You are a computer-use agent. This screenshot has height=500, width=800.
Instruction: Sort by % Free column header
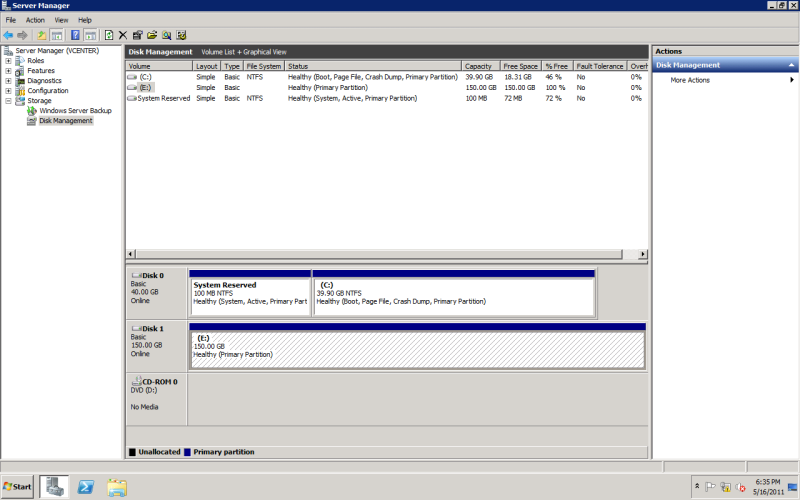557,66
